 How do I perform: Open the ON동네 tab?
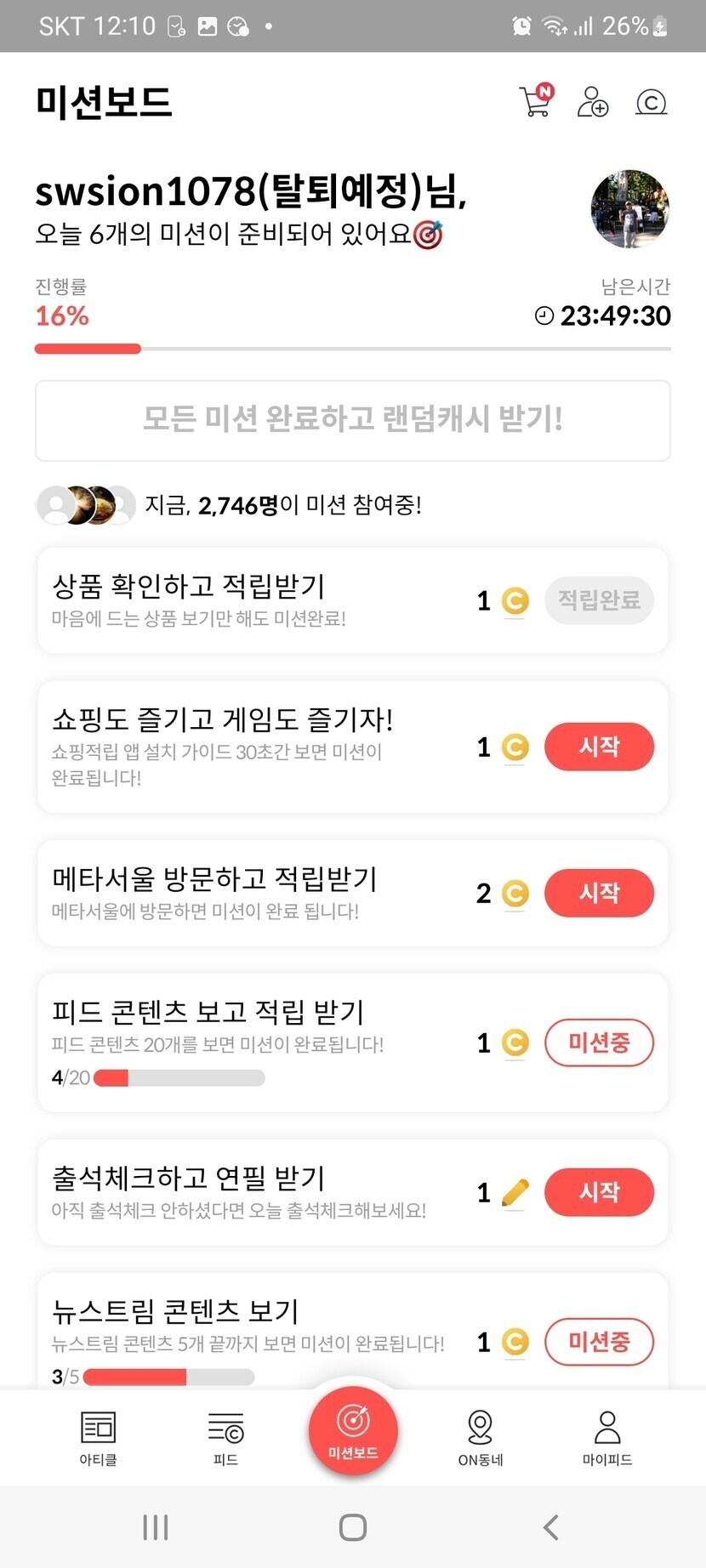(x=481, y=1438)
